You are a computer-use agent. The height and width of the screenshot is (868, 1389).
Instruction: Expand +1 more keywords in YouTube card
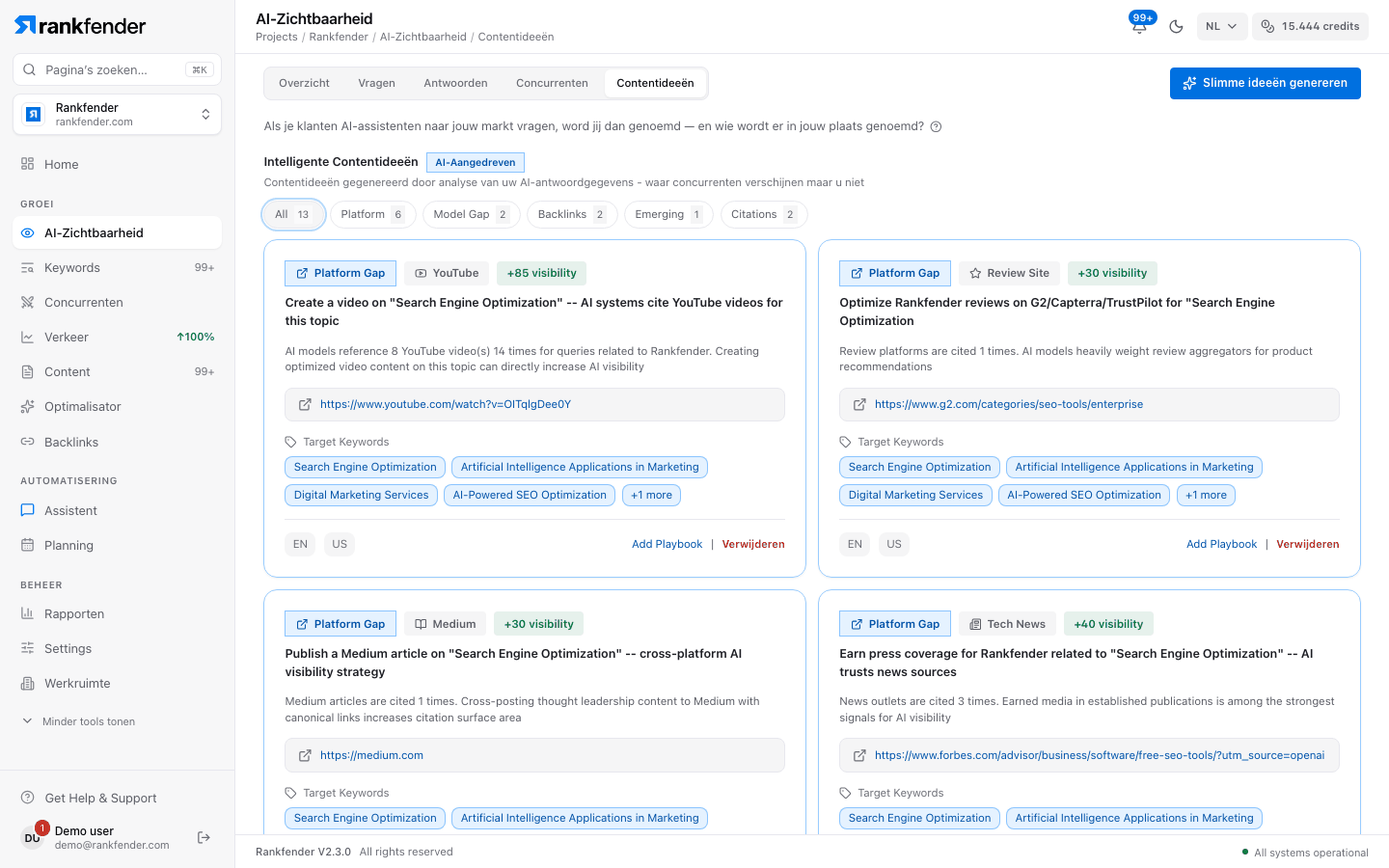tap(651, 496)
